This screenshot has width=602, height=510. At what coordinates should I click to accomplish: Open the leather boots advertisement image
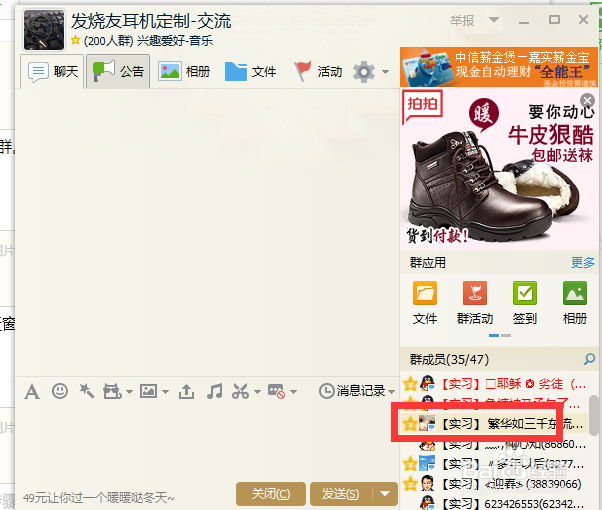[499, 169]
